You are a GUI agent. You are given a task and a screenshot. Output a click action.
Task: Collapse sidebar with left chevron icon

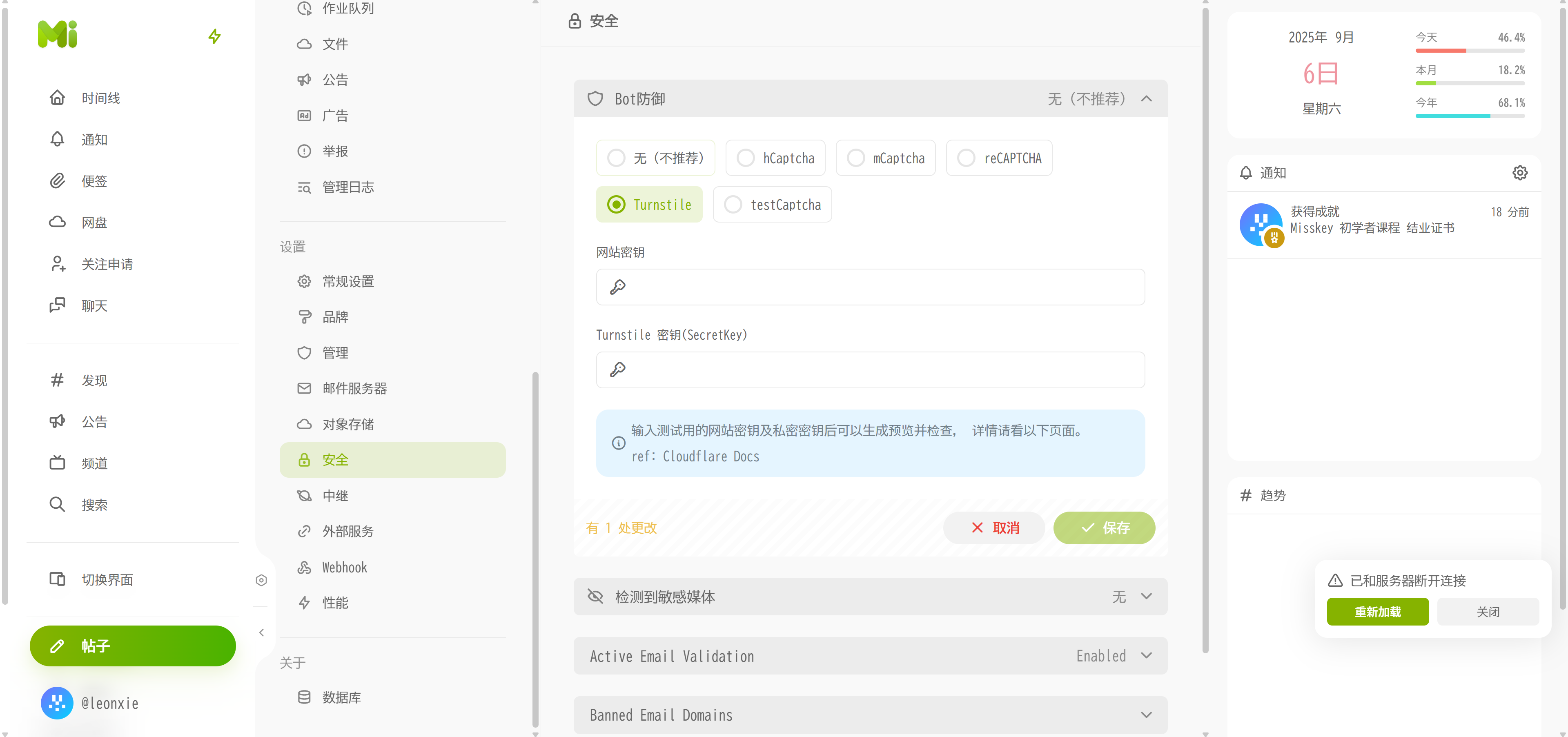(x=261, y=632)
